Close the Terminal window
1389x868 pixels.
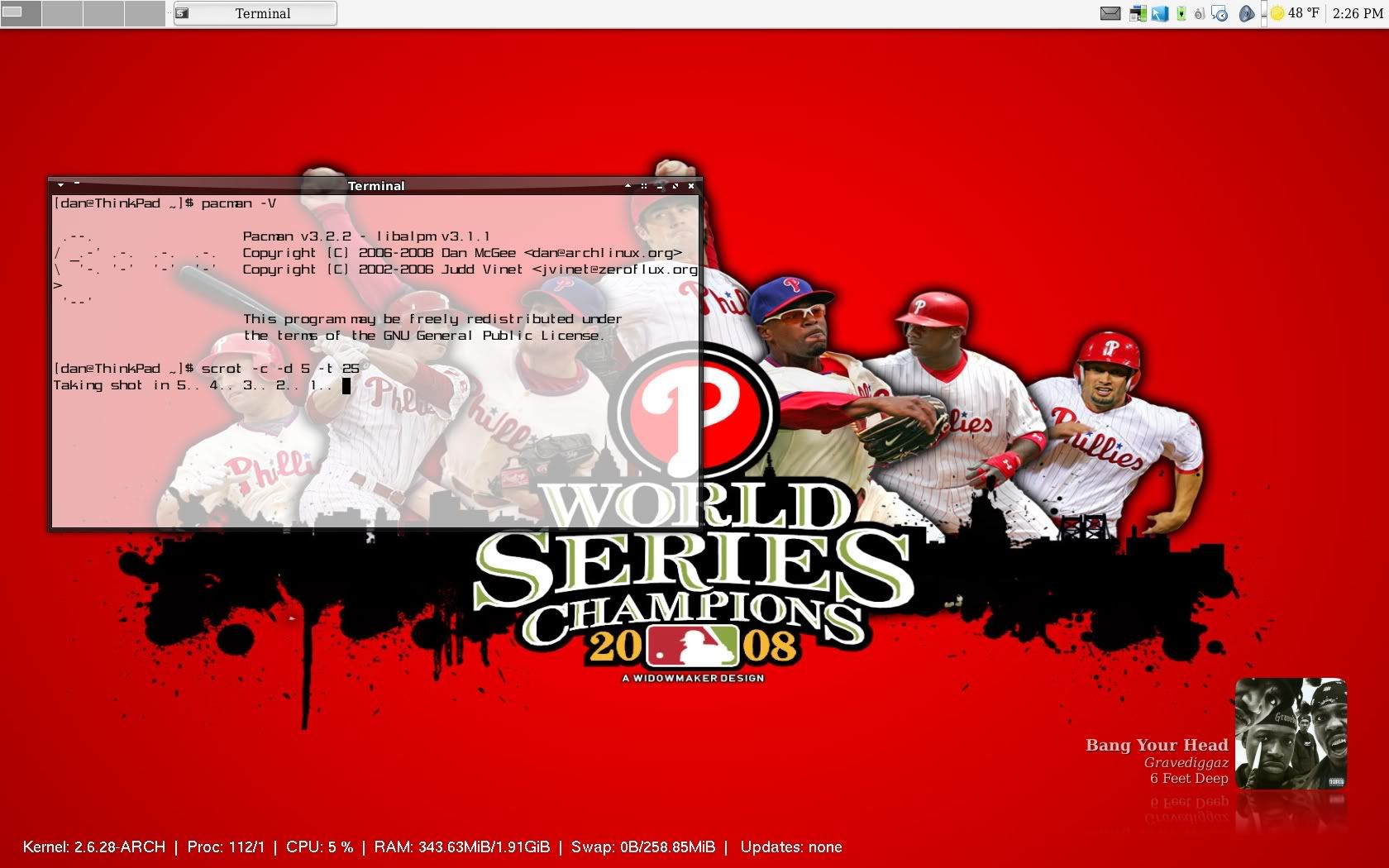tap(691, 186)
